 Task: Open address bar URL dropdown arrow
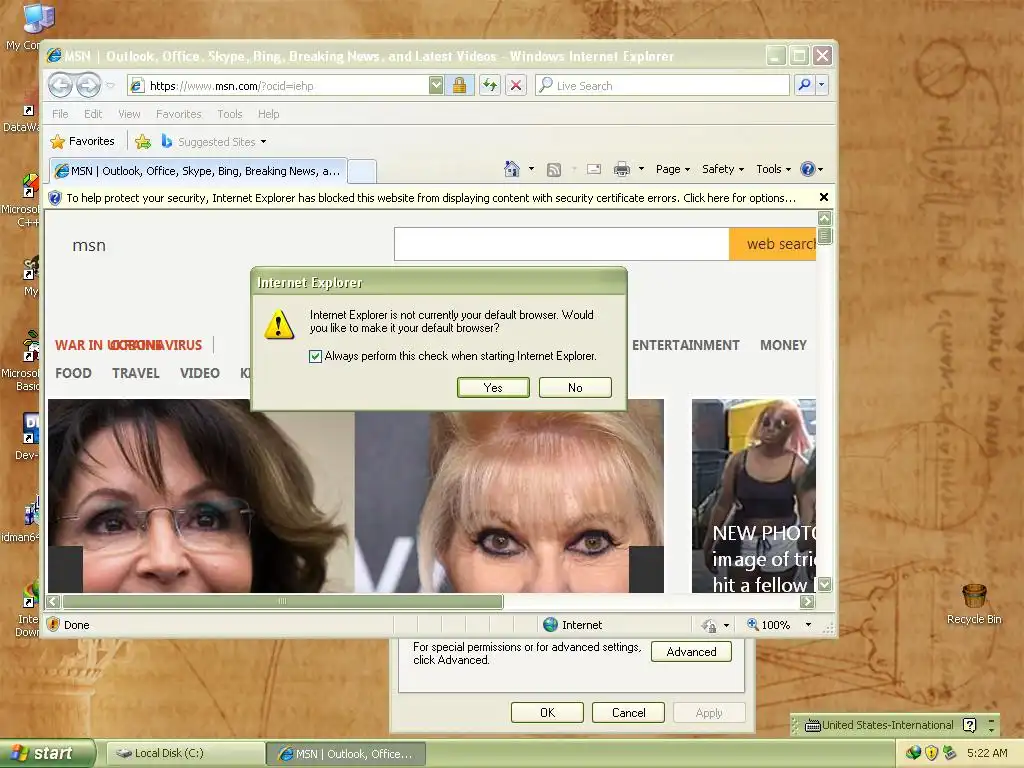[436, 86]
